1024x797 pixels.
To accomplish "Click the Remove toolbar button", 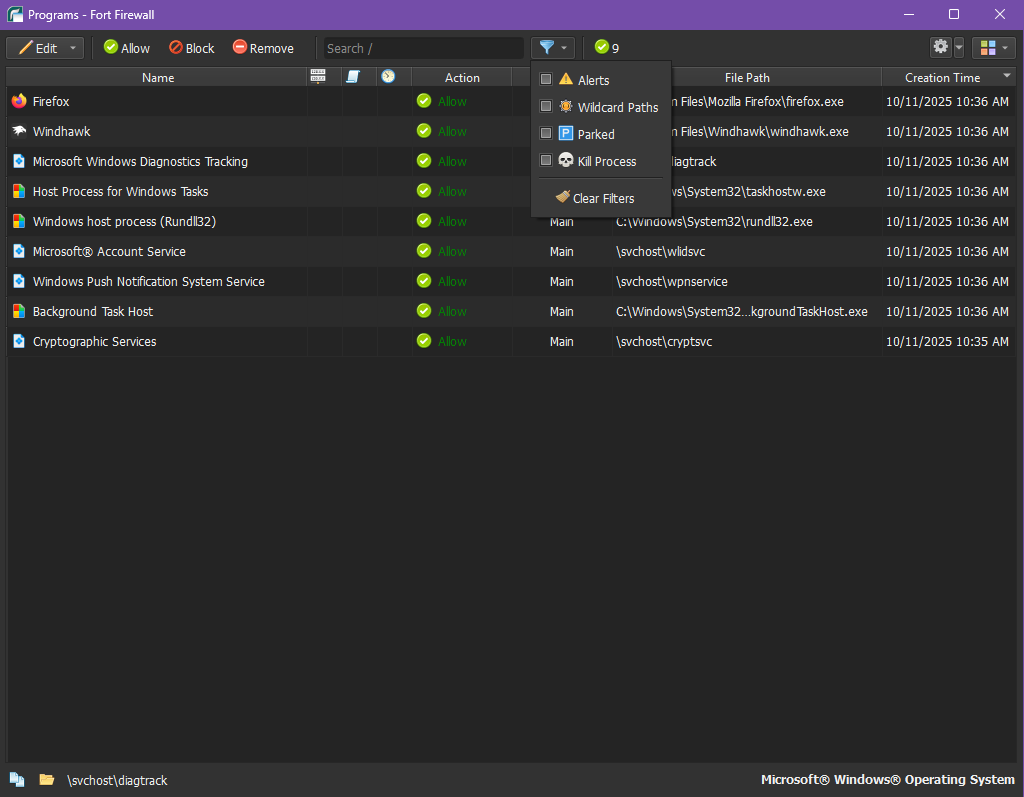I will pyautogui.click(x=263, y=48).
